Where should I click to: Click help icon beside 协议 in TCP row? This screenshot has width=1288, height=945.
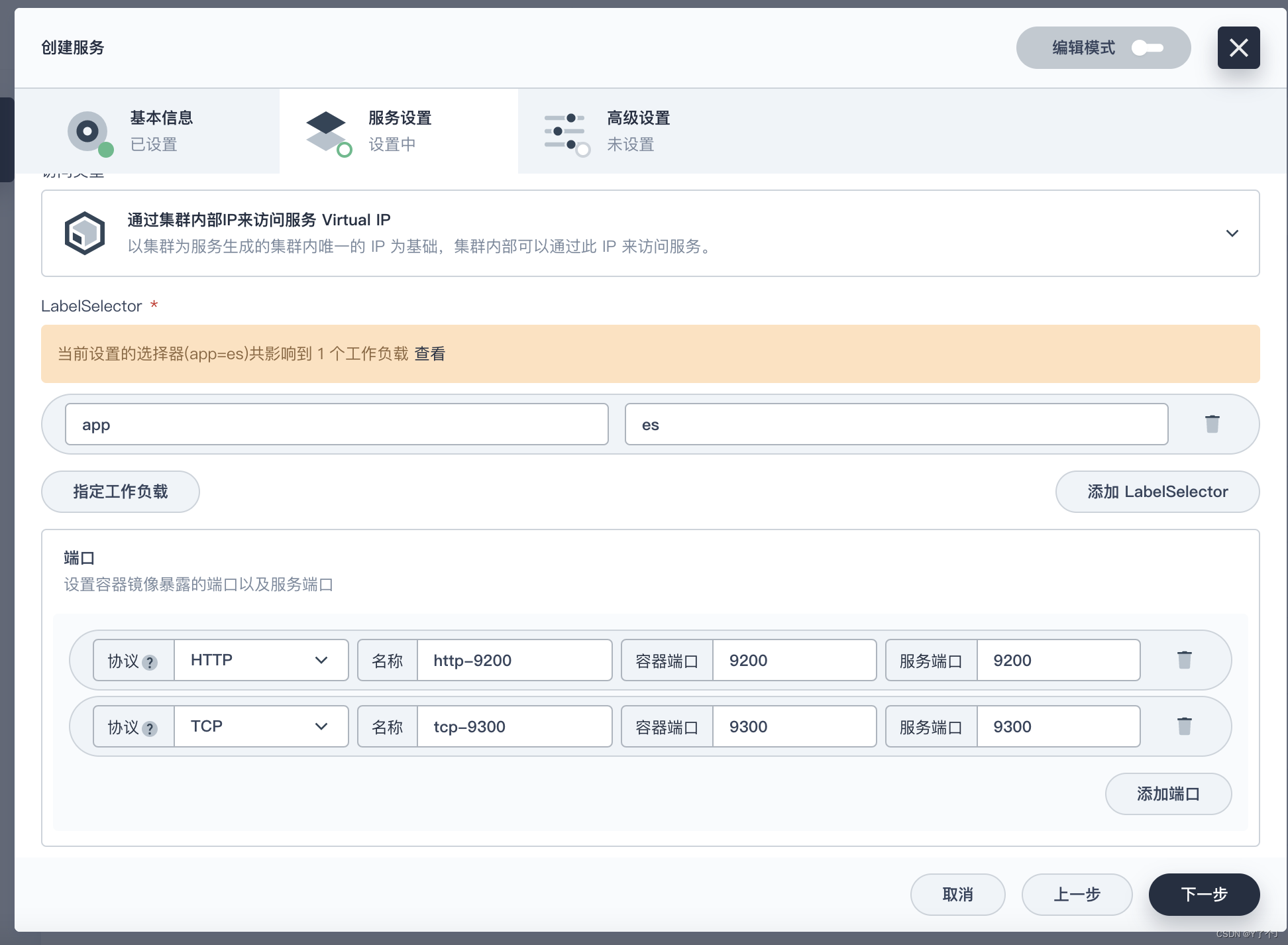click(x=150, y=728)
